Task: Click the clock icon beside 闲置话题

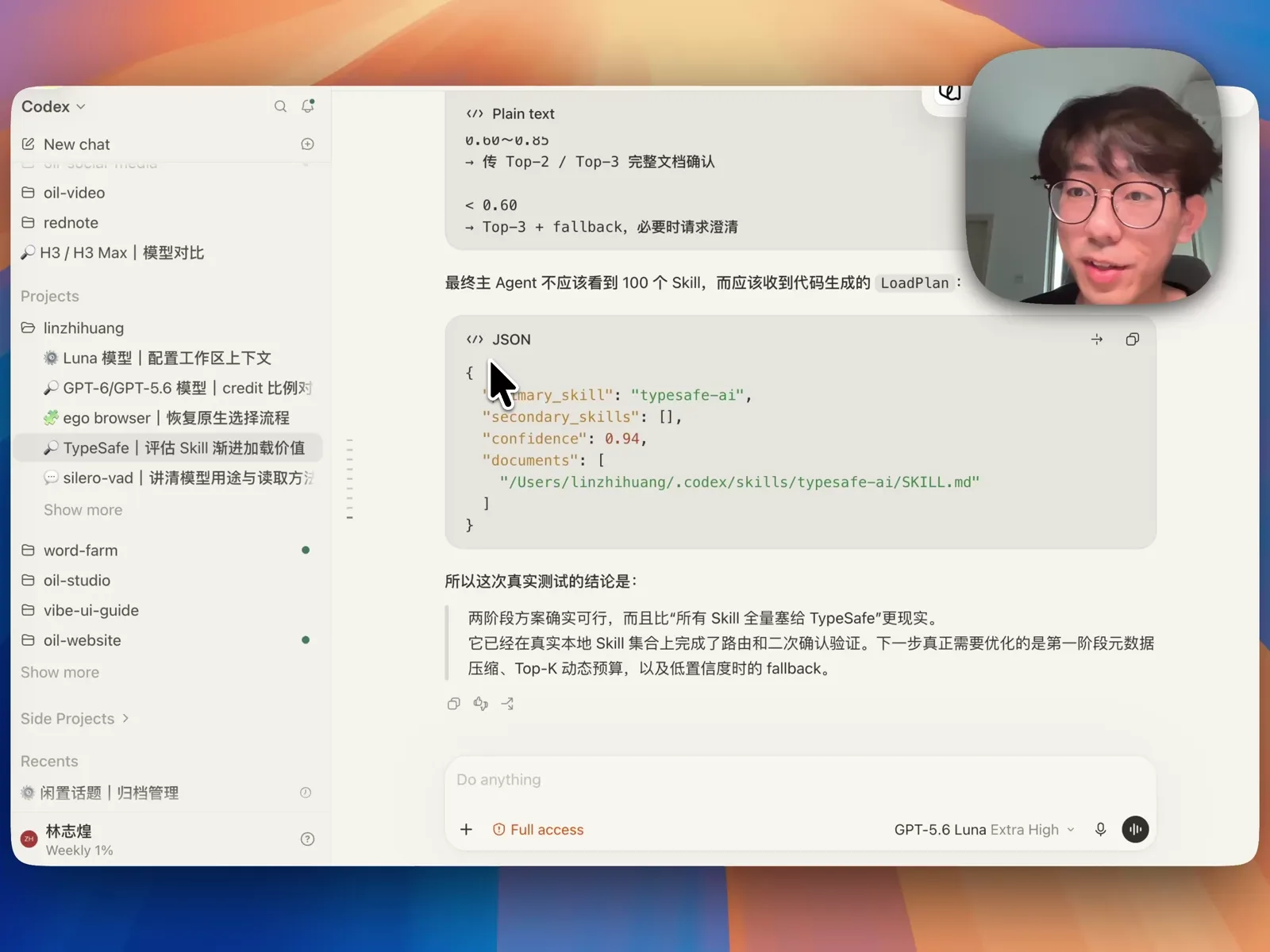Action: 306,793
